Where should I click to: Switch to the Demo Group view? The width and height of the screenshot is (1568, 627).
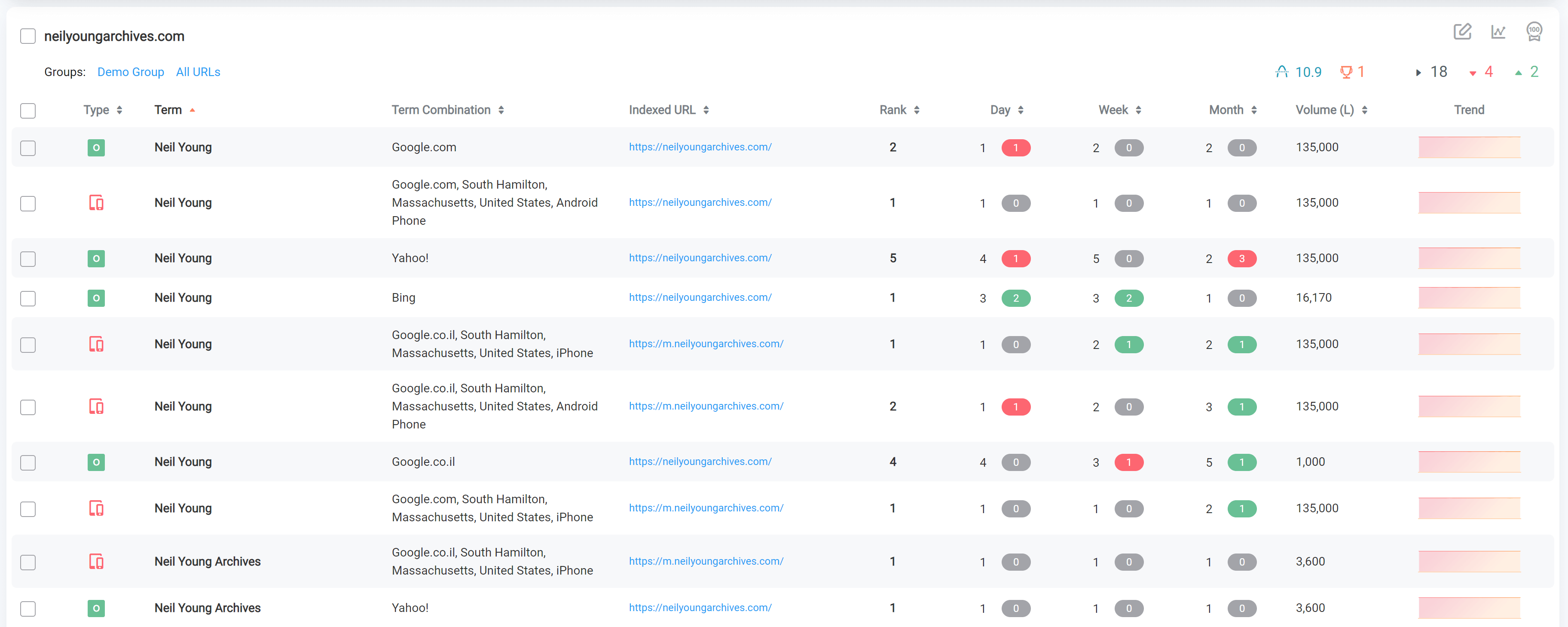click(x=130, y=72)
